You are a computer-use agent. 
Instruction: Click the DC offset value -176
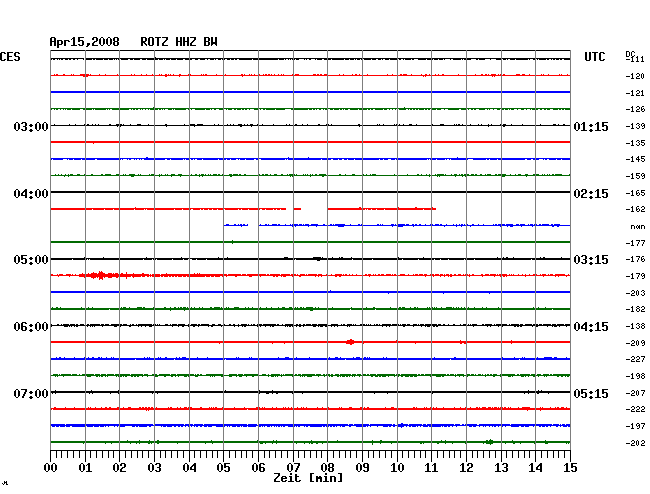[635, 259]
